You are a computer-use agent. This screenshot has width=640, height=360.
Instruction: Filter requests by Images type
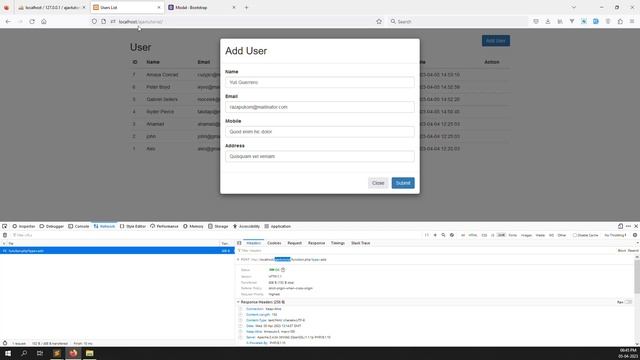pyautogui.click(x=526, y=235)
